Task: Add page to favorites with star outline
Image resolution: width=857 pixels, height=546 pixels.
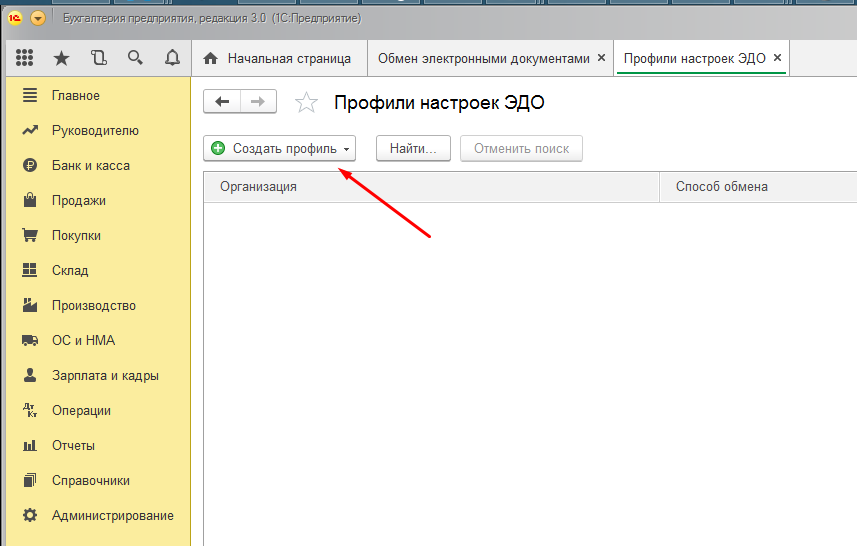Action: (306, 102)
